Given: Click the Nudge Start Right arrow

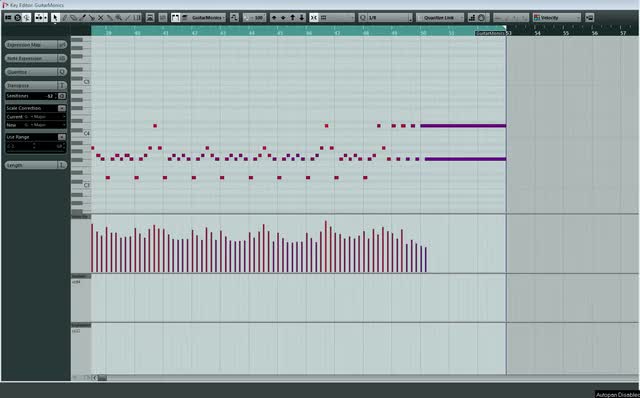Looking at the screenshot, I should 283,18.
